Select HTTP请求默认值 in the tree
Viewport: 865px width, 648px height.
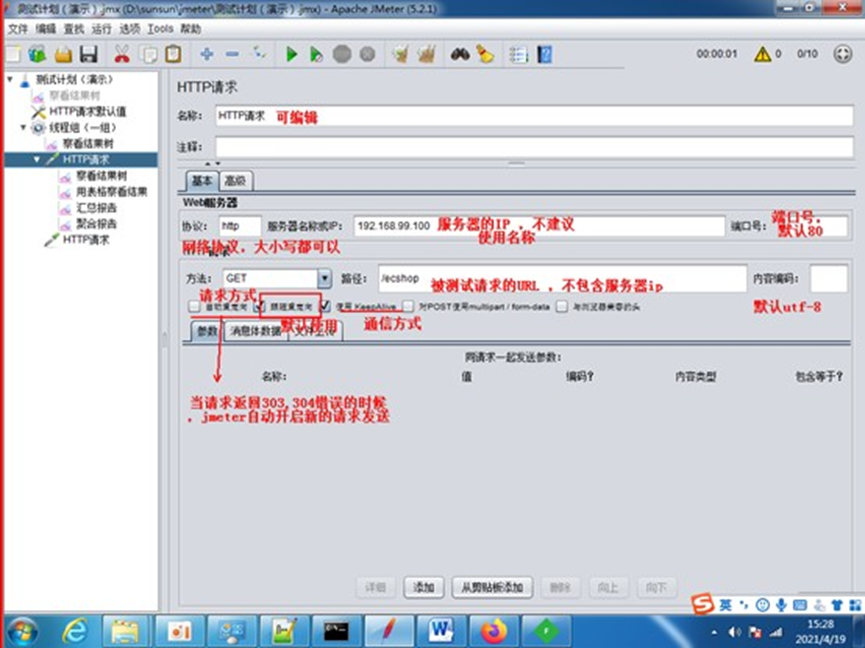pyautogui.click(x=87, y=111)
